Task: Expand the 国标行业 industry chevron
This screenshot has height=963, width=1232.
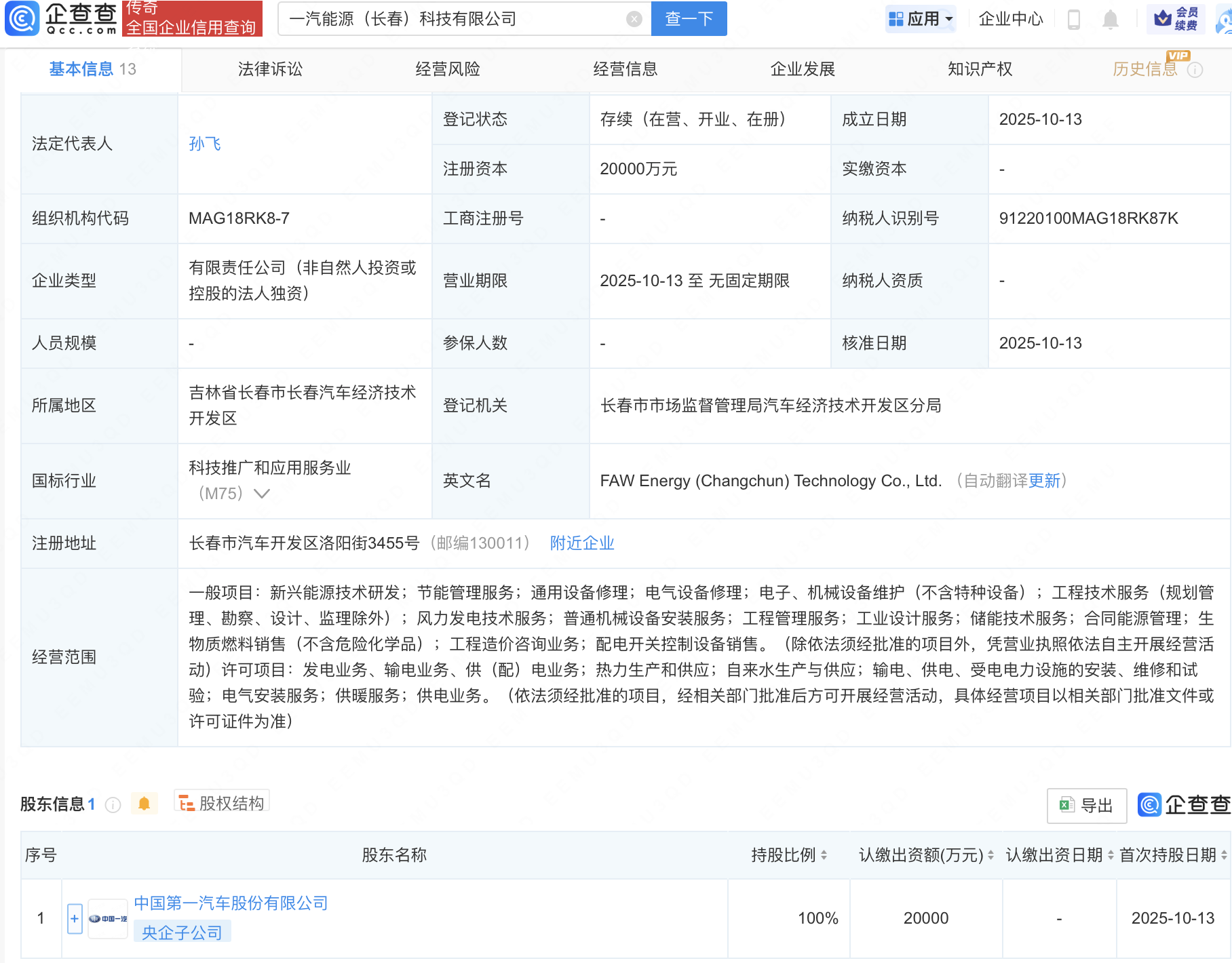Action: point(261,494)
